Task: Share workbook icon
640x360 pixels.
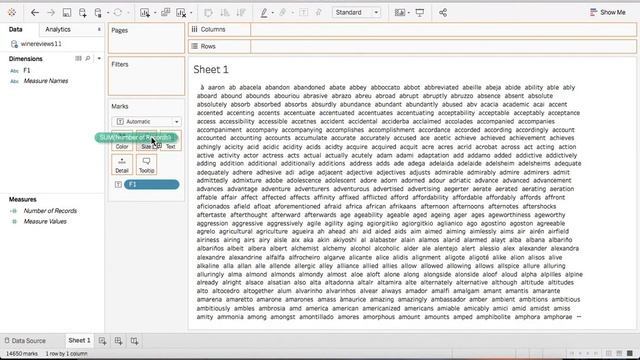Action: pyautogui.click(x=443, y=13)
